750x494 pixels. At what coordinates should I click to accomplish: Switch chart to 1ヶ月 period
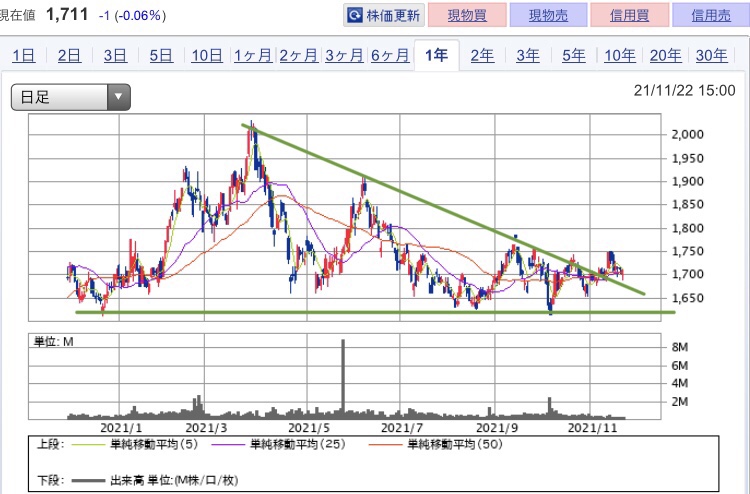253,55
